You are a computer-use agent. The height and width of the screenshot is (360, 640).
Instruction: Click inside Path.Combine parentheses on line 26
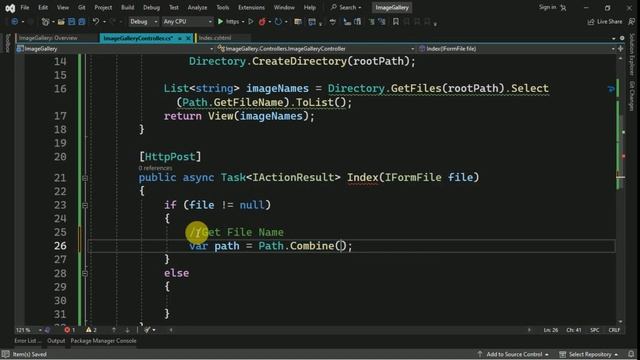(341, 246)
